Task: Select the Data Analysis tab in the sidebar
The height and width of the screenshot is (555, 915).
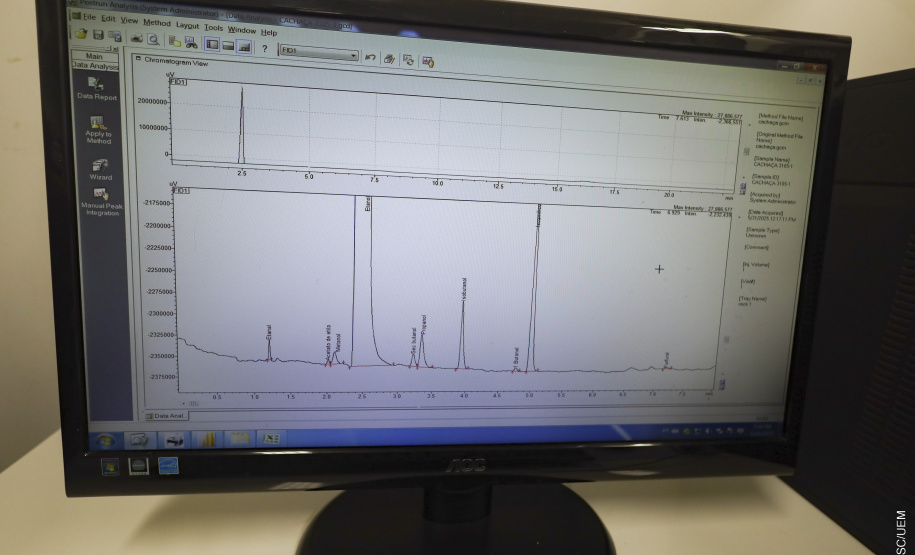Action: pyautogui.click(x=95, y=67)
